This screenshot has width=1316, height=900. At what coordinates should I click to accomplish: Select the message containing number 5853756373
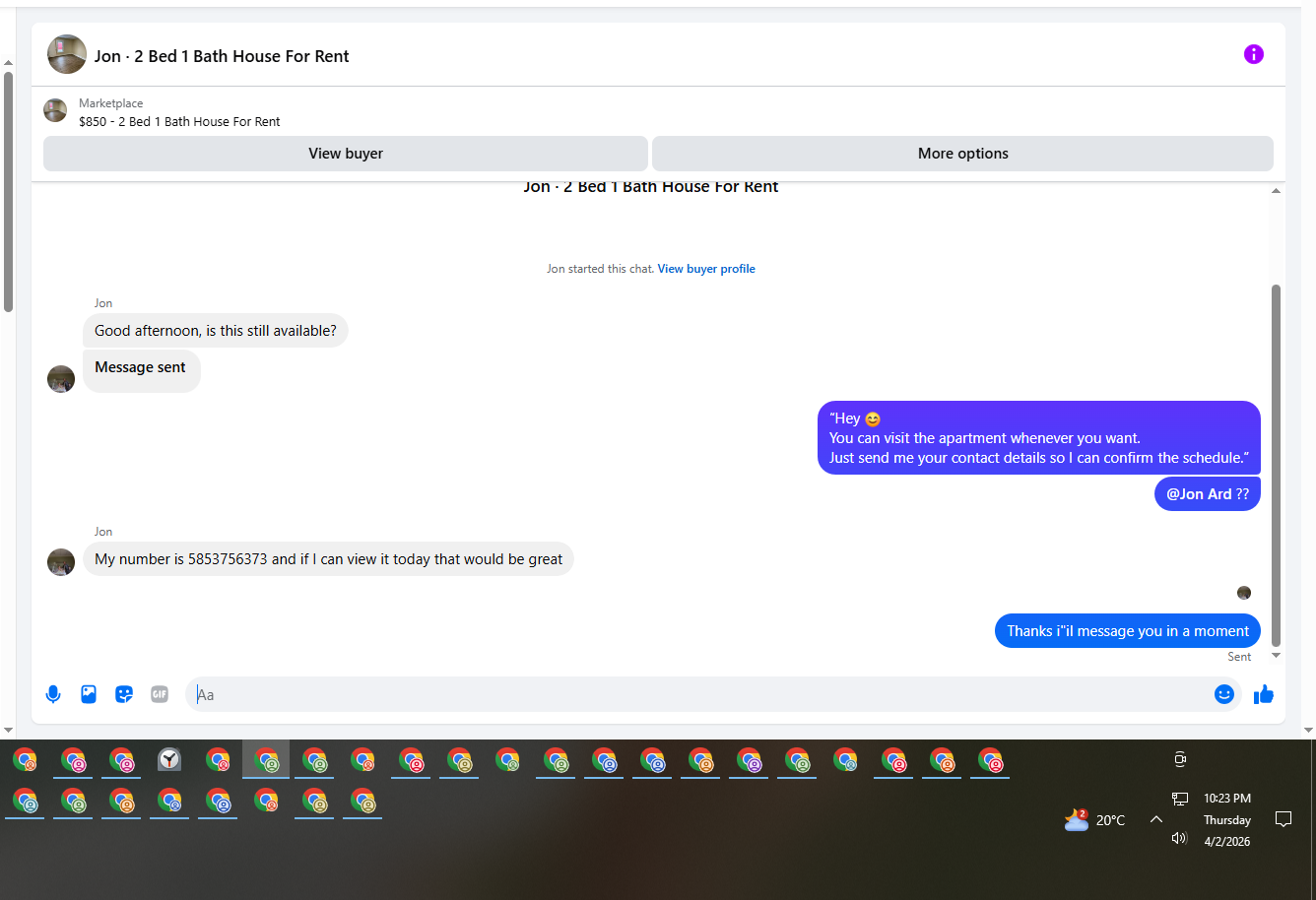pyautogui.click(x=329, y=559)
